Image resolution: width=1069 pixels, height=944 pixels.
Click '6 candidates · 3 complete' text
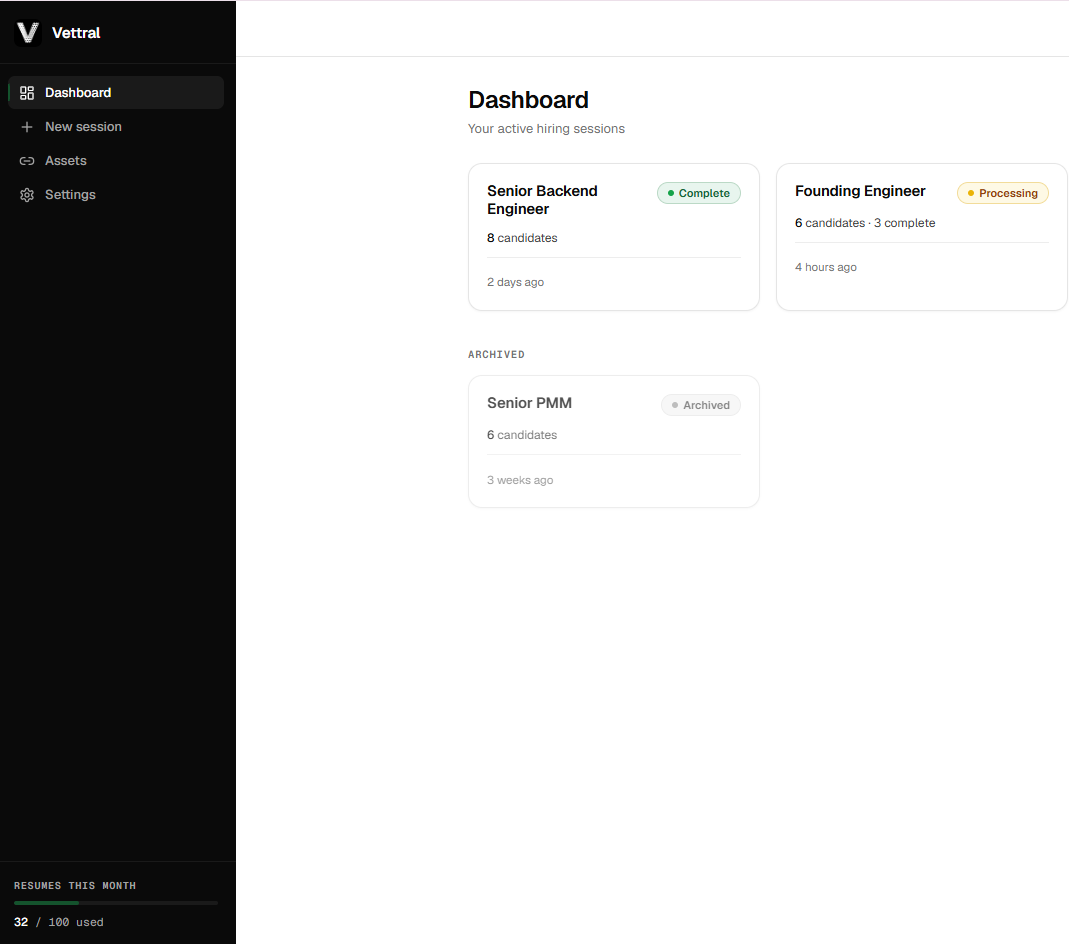865,223
